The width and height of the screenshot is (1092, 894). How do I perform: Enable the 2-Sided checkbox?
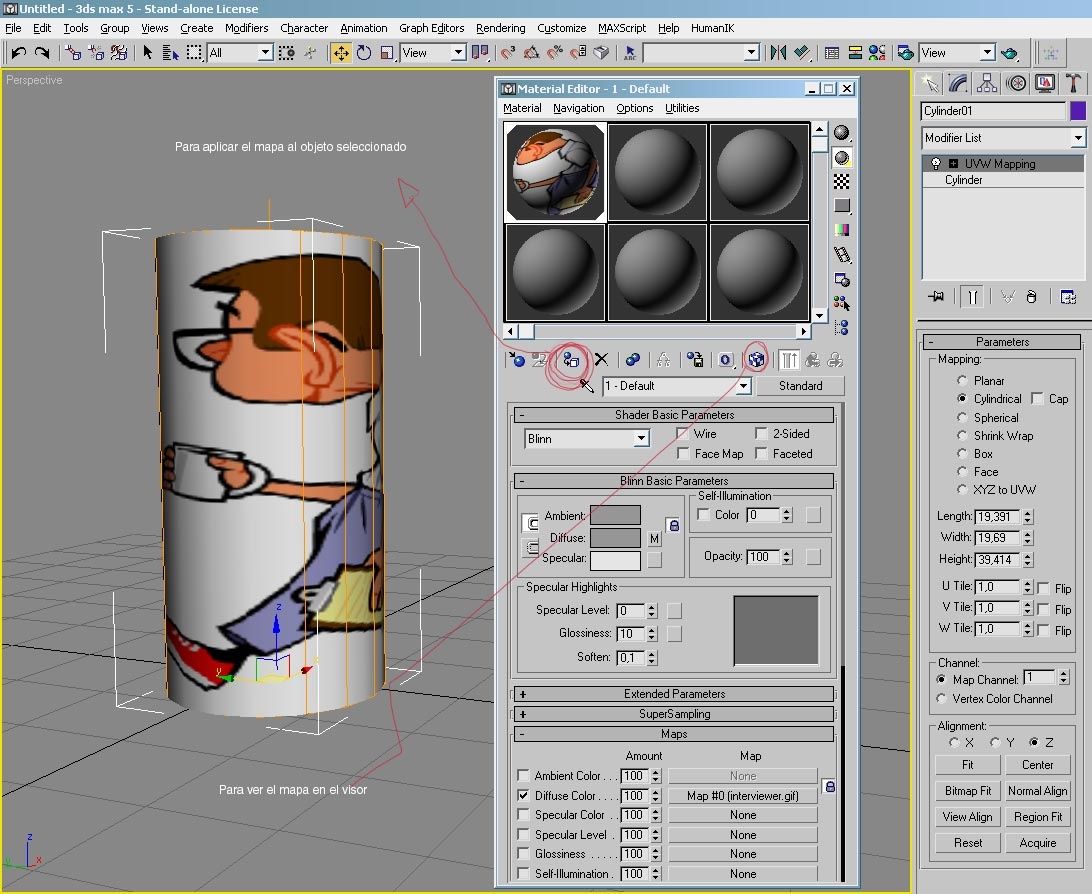[x=761, y=433]
